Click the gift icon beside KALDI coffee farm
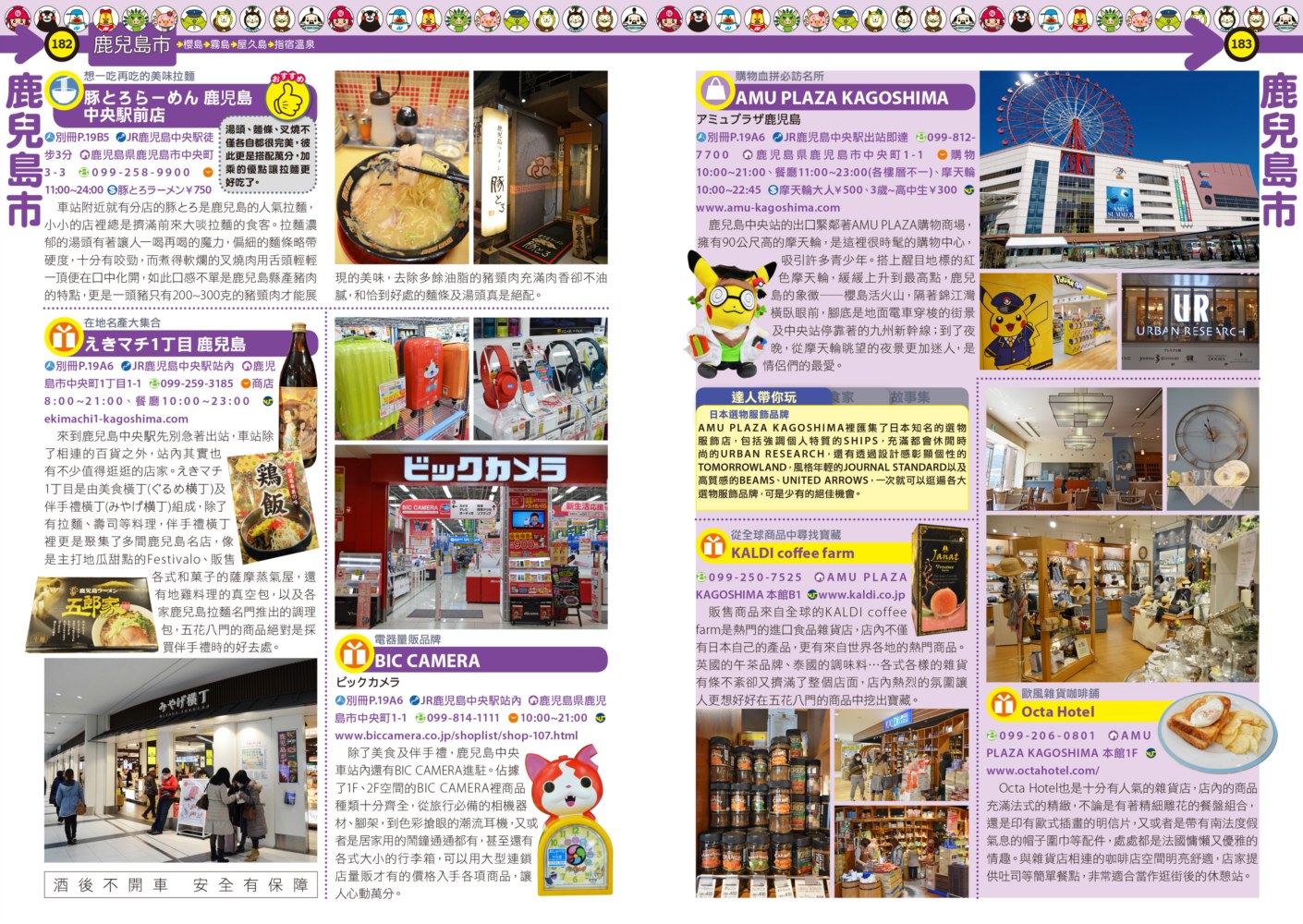 [712, 546]
